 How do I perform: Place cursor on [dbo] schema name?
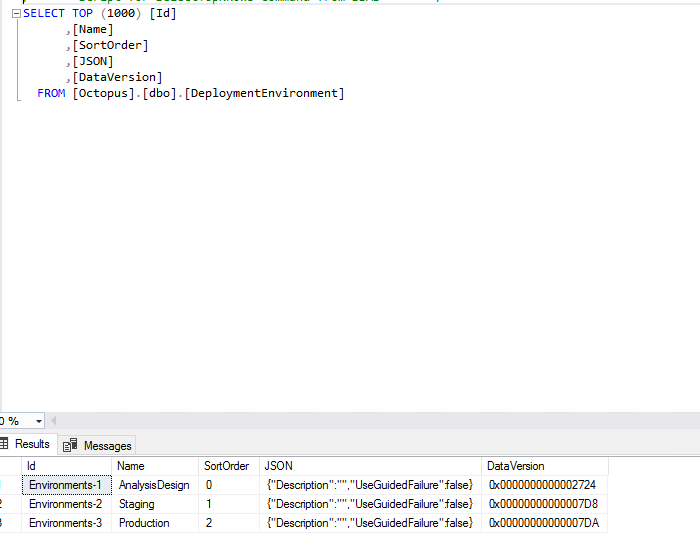point(159,93)
